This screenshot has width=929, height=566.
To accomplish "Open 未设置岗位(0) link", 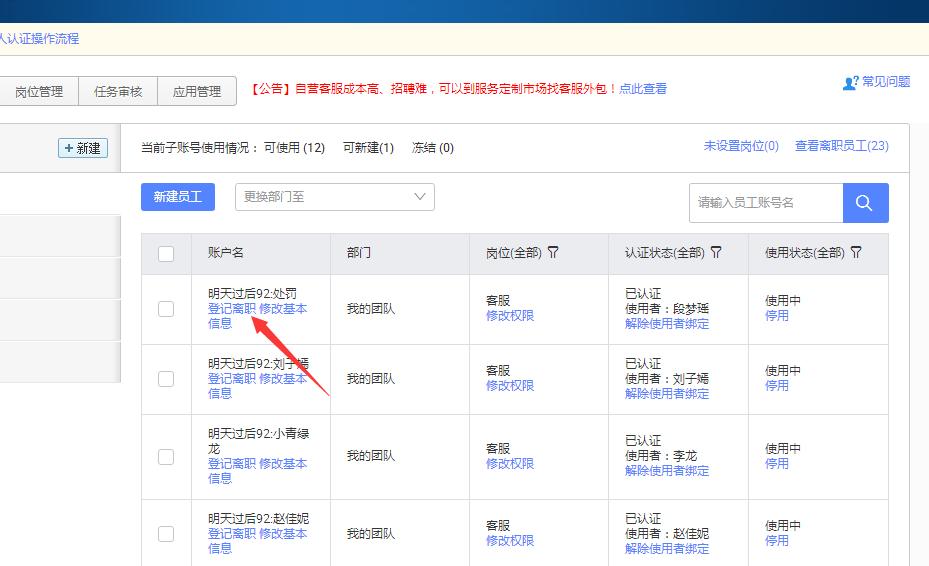I will (741, 146).
